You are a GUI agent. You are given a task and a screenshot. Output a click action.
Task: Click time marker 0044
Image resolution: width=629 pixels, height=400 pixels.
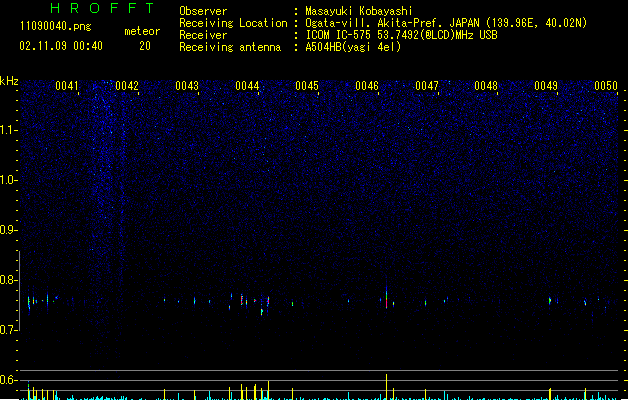pyautogui.click(x=247, y=86)
